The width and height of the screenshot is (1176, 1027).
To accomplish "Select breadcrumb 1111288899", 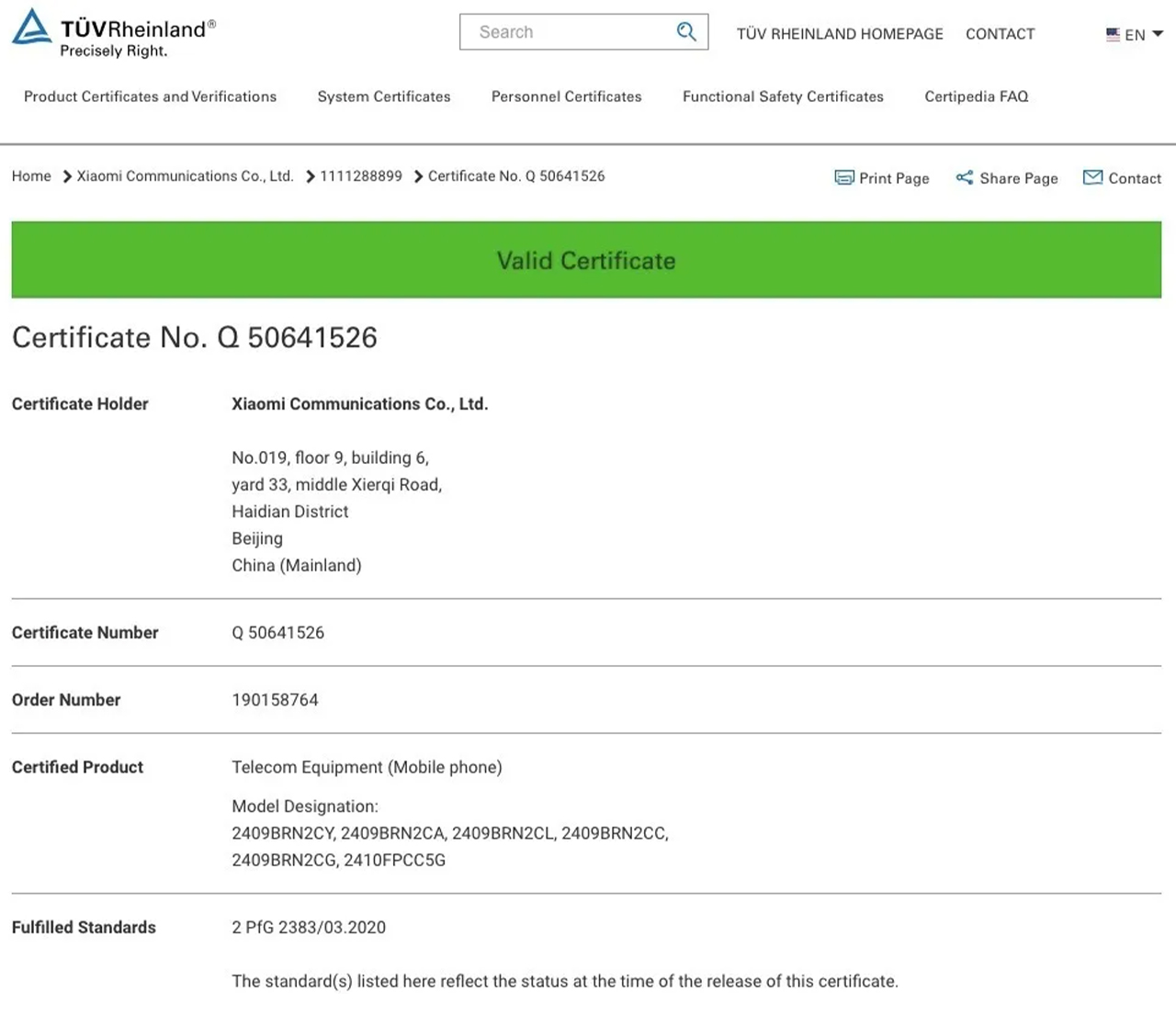I will (360, 176).
